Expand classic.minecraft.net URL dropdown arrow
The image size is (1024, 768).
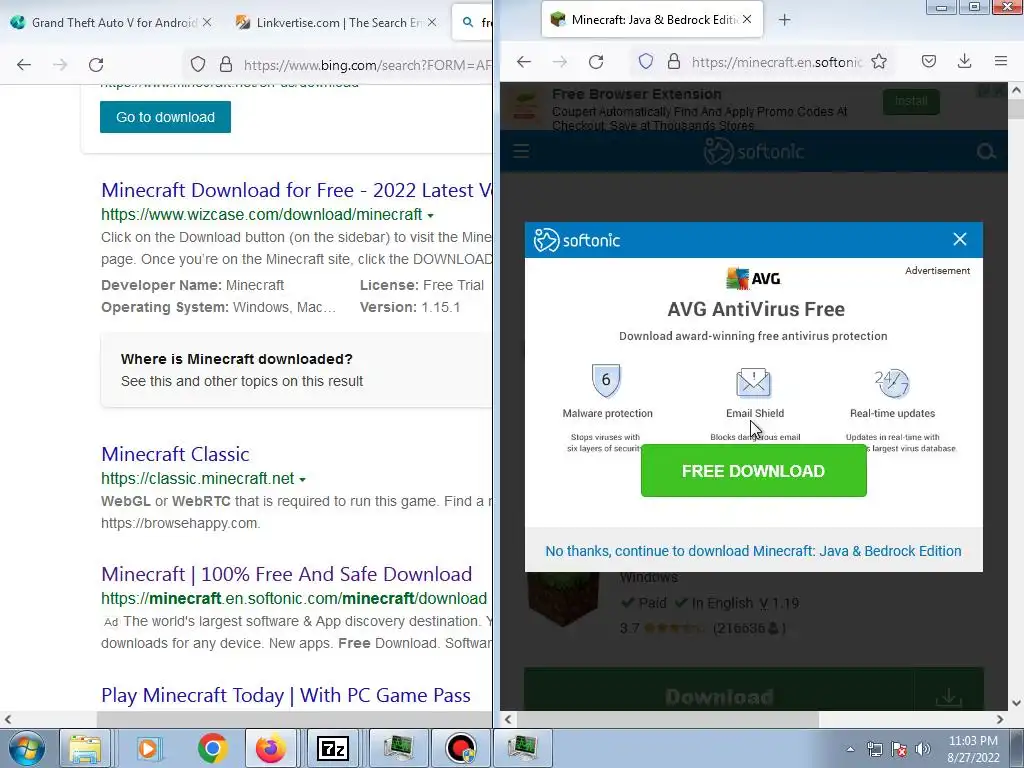302,479
